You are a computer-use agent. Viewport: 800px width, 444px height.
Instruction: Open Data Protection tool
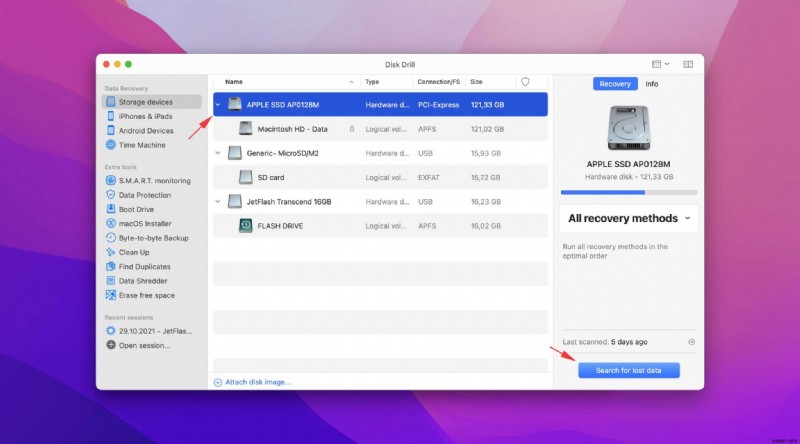[x=144, y=195]
